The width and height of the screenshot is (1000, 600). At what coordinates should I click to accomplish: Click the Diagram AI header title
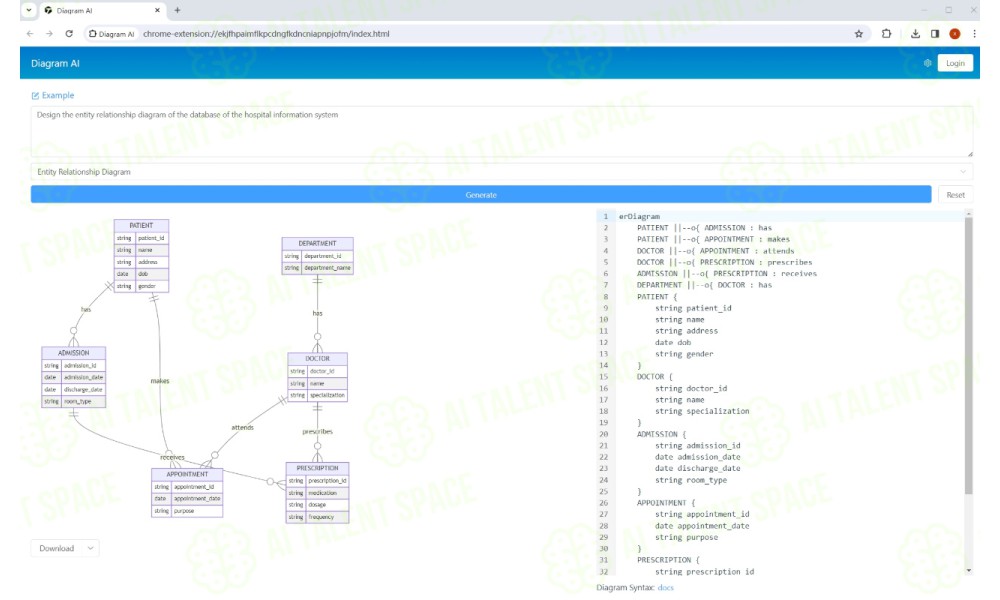(55, 63)
